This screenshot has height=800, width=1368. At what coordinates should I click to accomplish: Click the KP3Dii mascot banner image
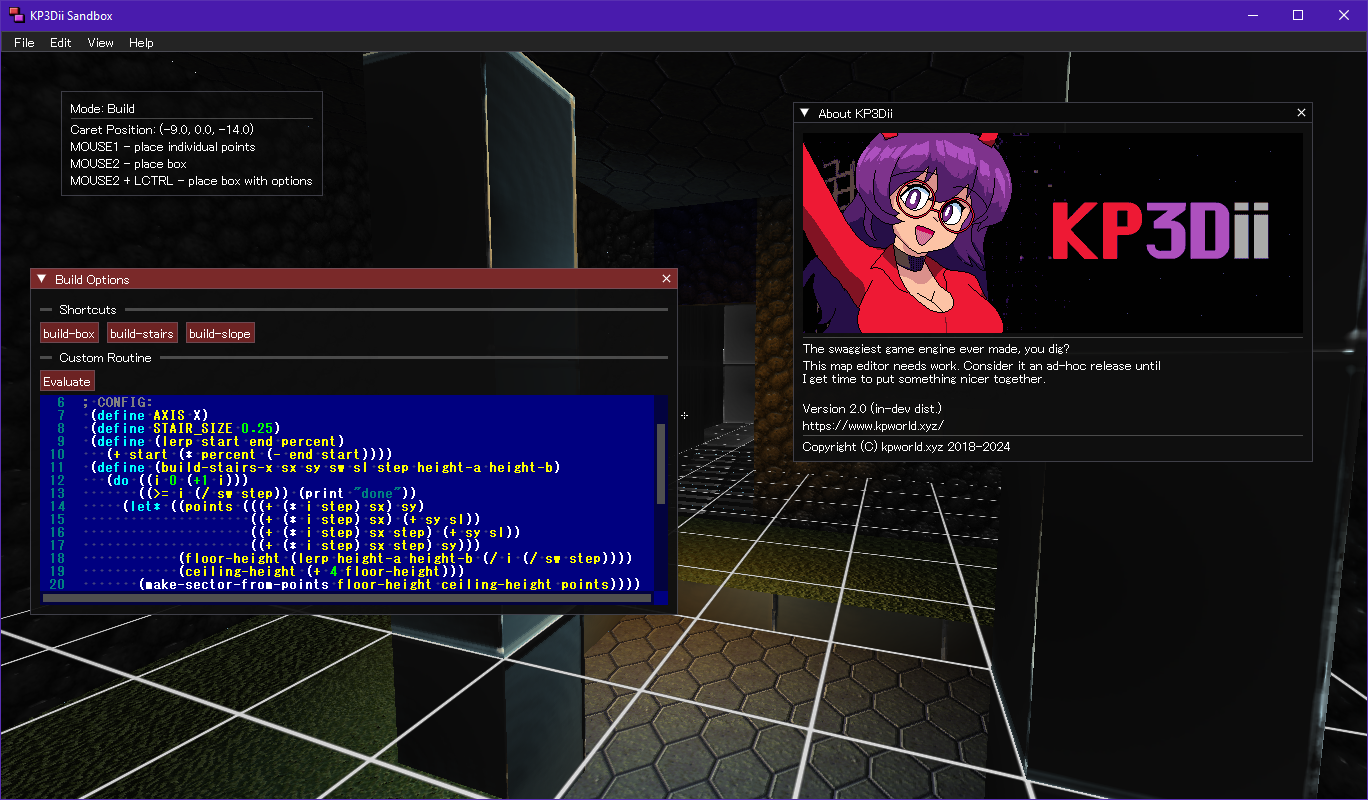[x=1053, y=233]
